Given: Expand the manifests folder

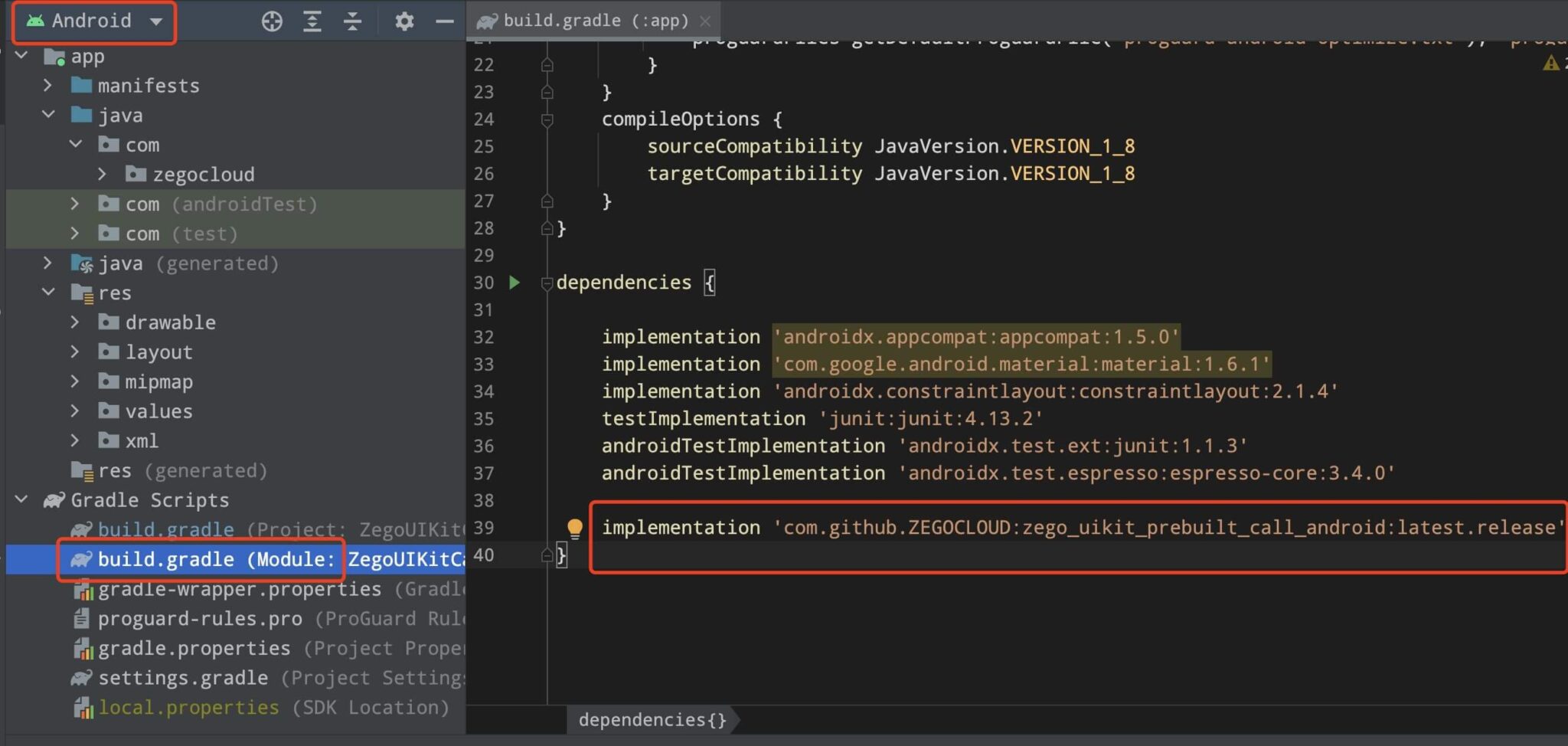Looking at the screenshot, I should 47,85.
